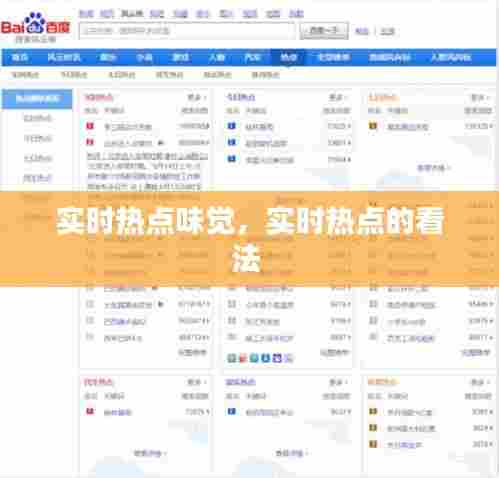This screenshot has width=499, height=478.
Task: Open 首页 in the blue navigation bar
Action: pos(20,58)
